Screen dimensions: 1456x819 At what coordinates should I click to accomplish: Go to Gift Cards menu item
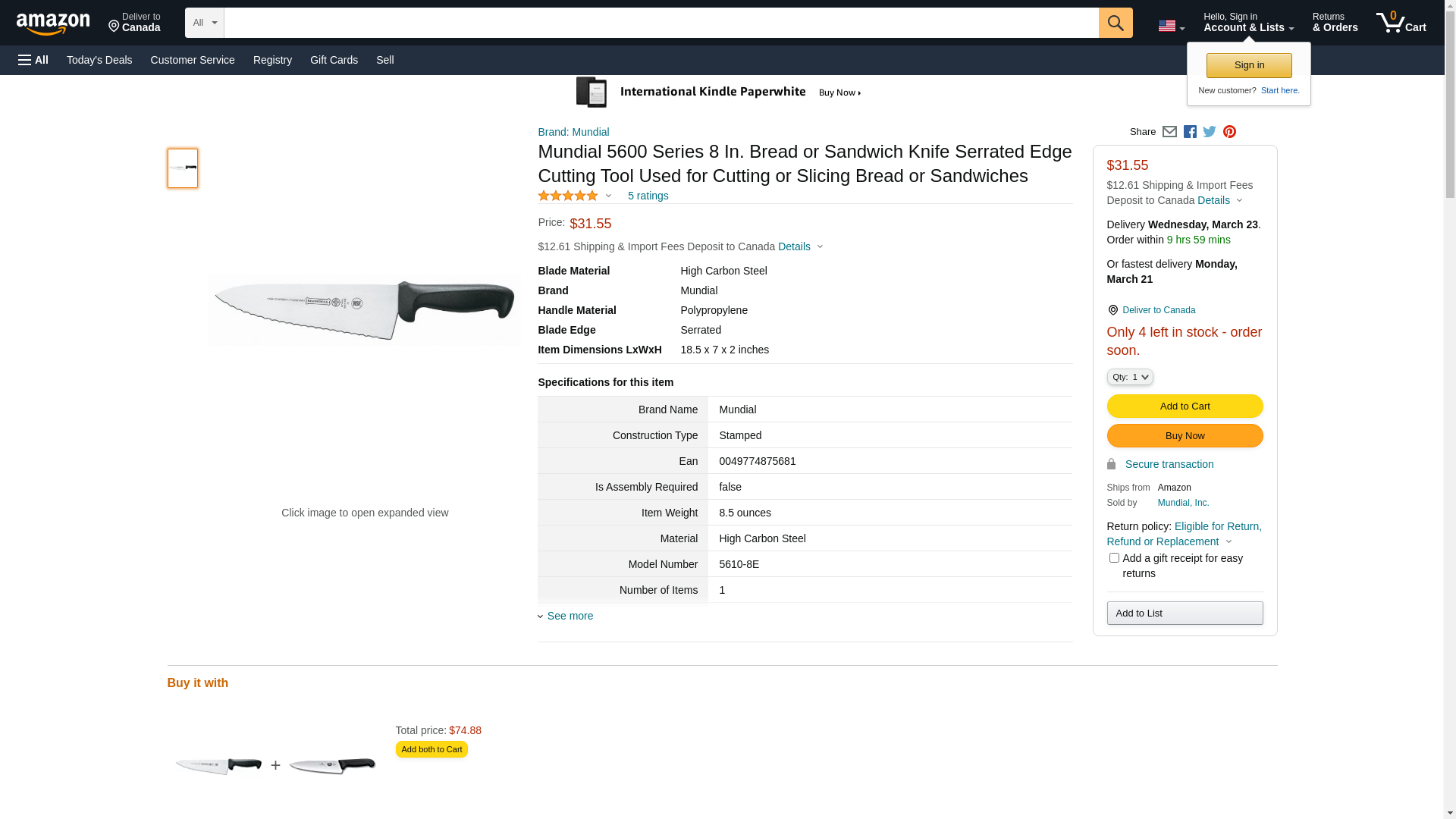coord(334,60)
